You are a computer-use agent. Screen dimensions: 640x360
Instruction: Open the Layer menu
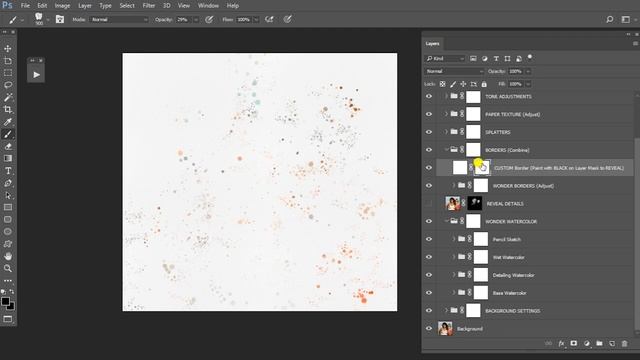(x=85, y=6)
